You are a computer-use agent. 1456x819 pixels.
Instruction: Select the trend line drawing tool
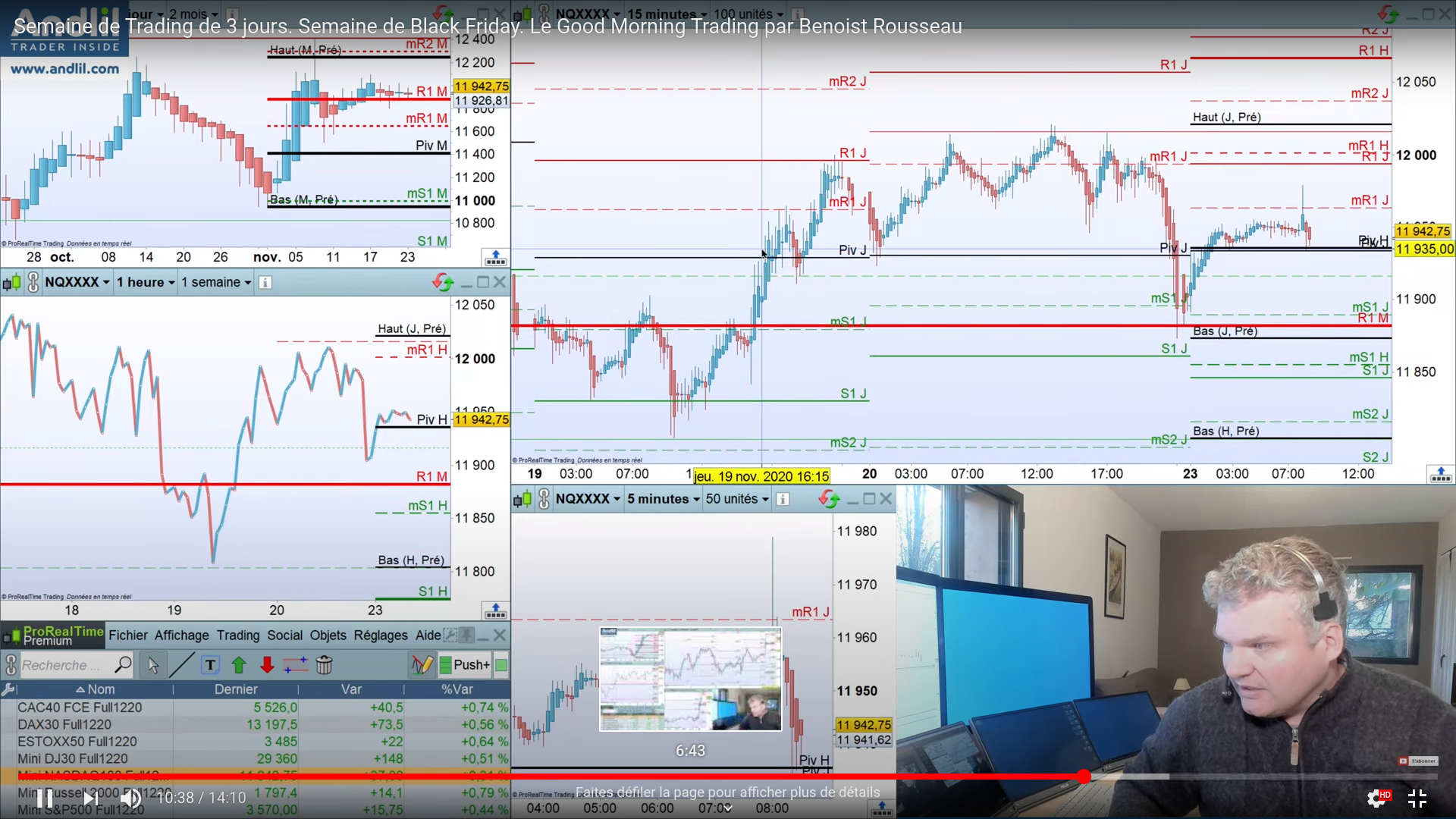(x=181, y=666)
